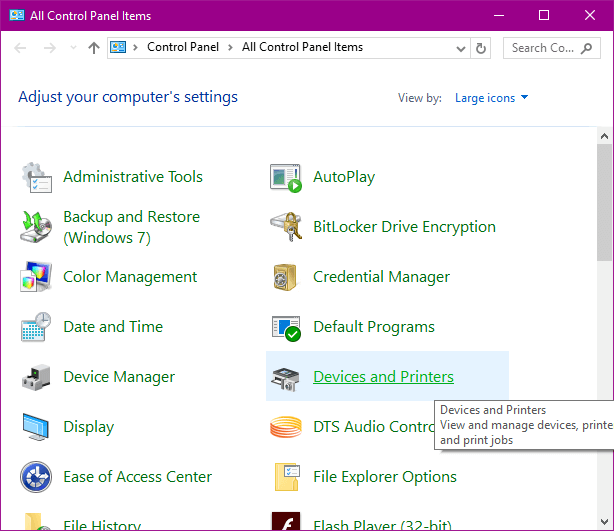Expand the address bar history dropdown

pos(461,49)
